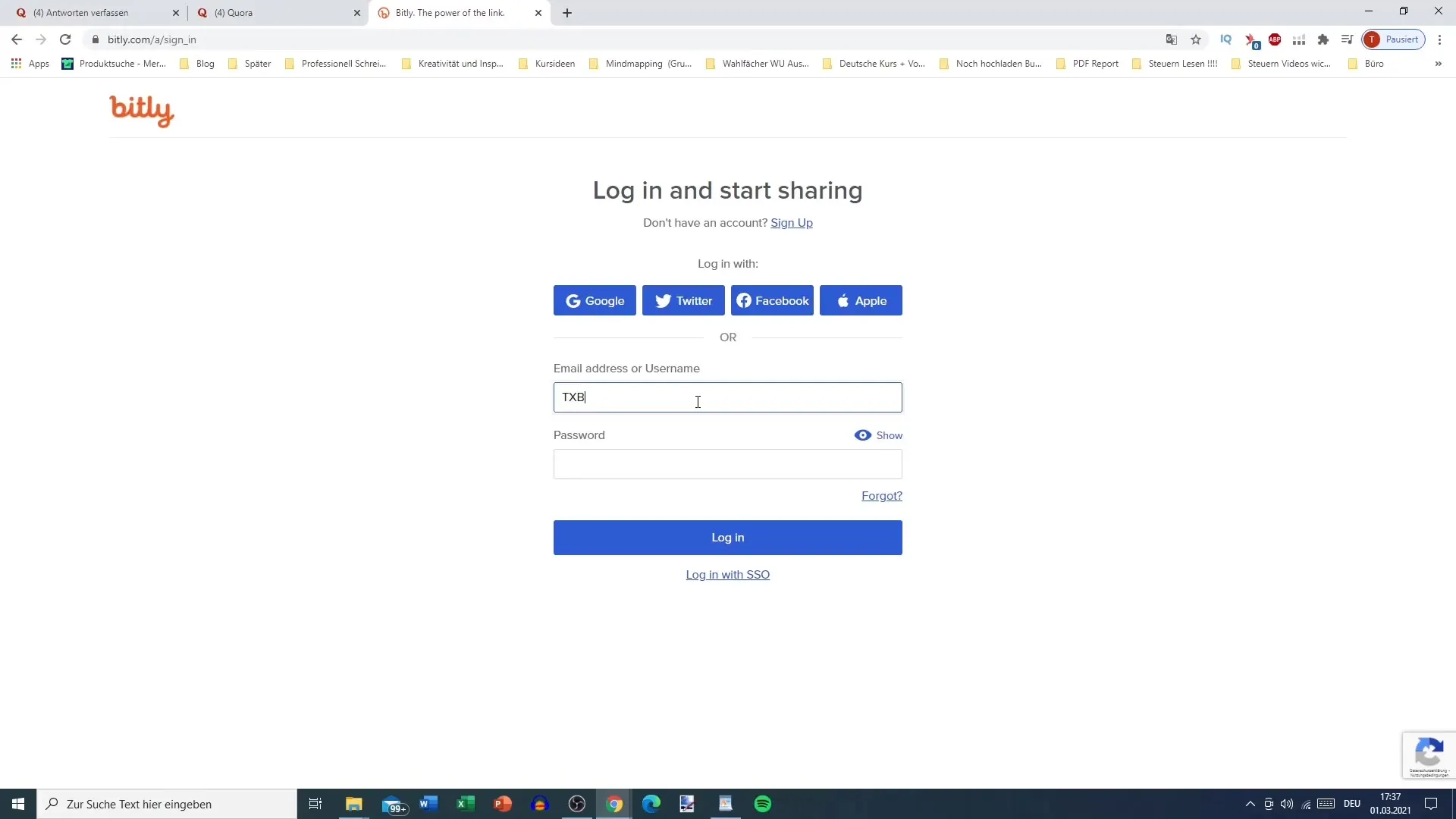Image resolution: width=1456 pixels, height=819 pixels.
Task: Click the Google sign-in icon
Action: (x=571, y=300)
